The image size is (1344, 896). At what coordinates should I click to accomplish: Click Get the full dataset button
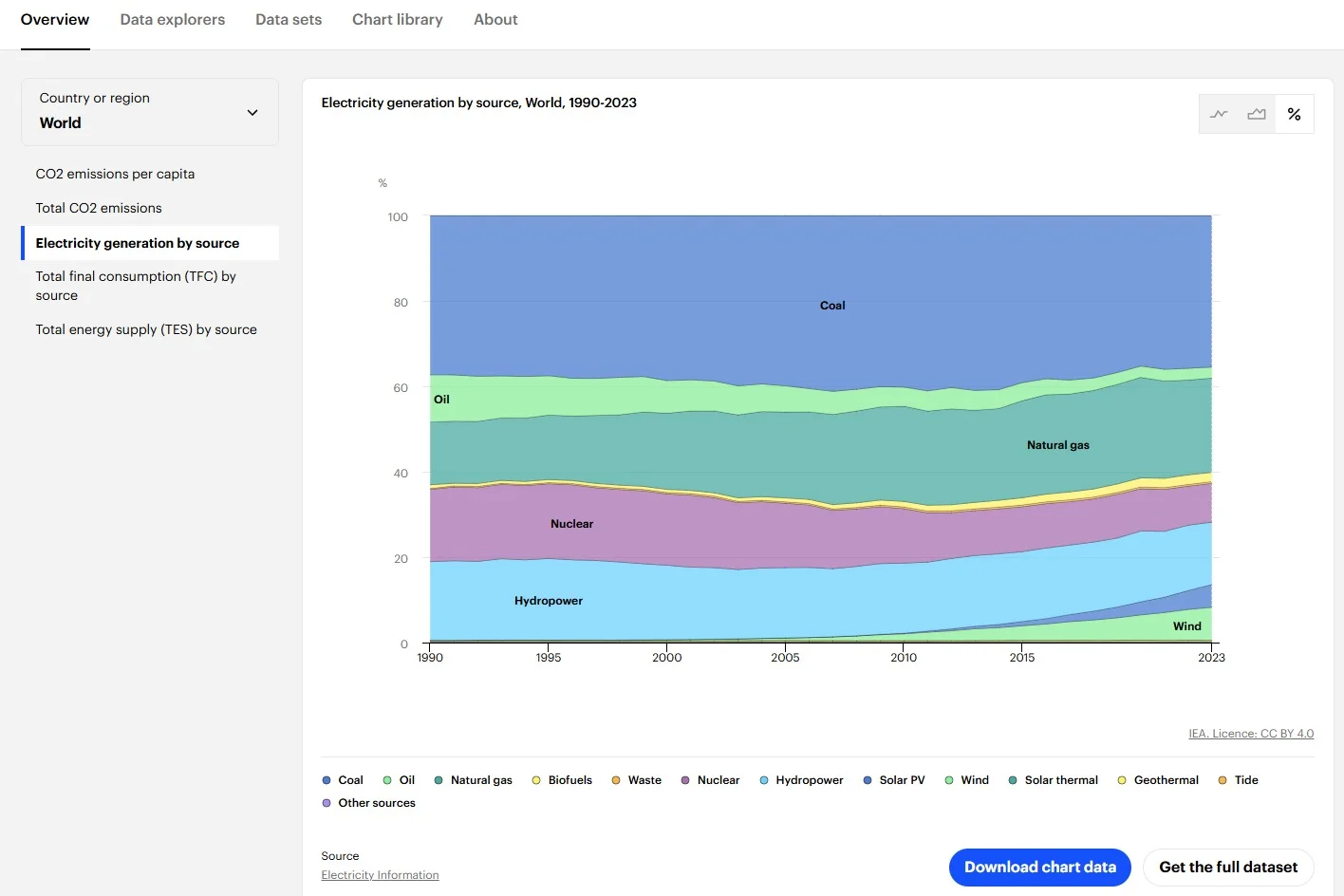point(1227,867)
